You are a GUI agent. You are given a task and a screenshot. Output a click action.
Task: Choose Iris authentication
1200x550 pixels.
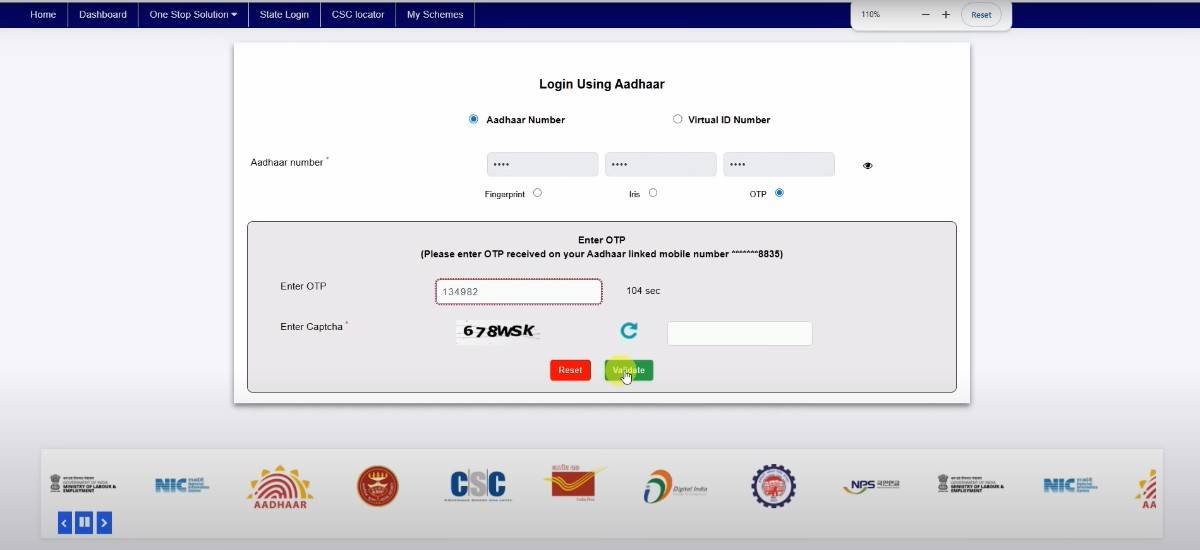(653, 193)
